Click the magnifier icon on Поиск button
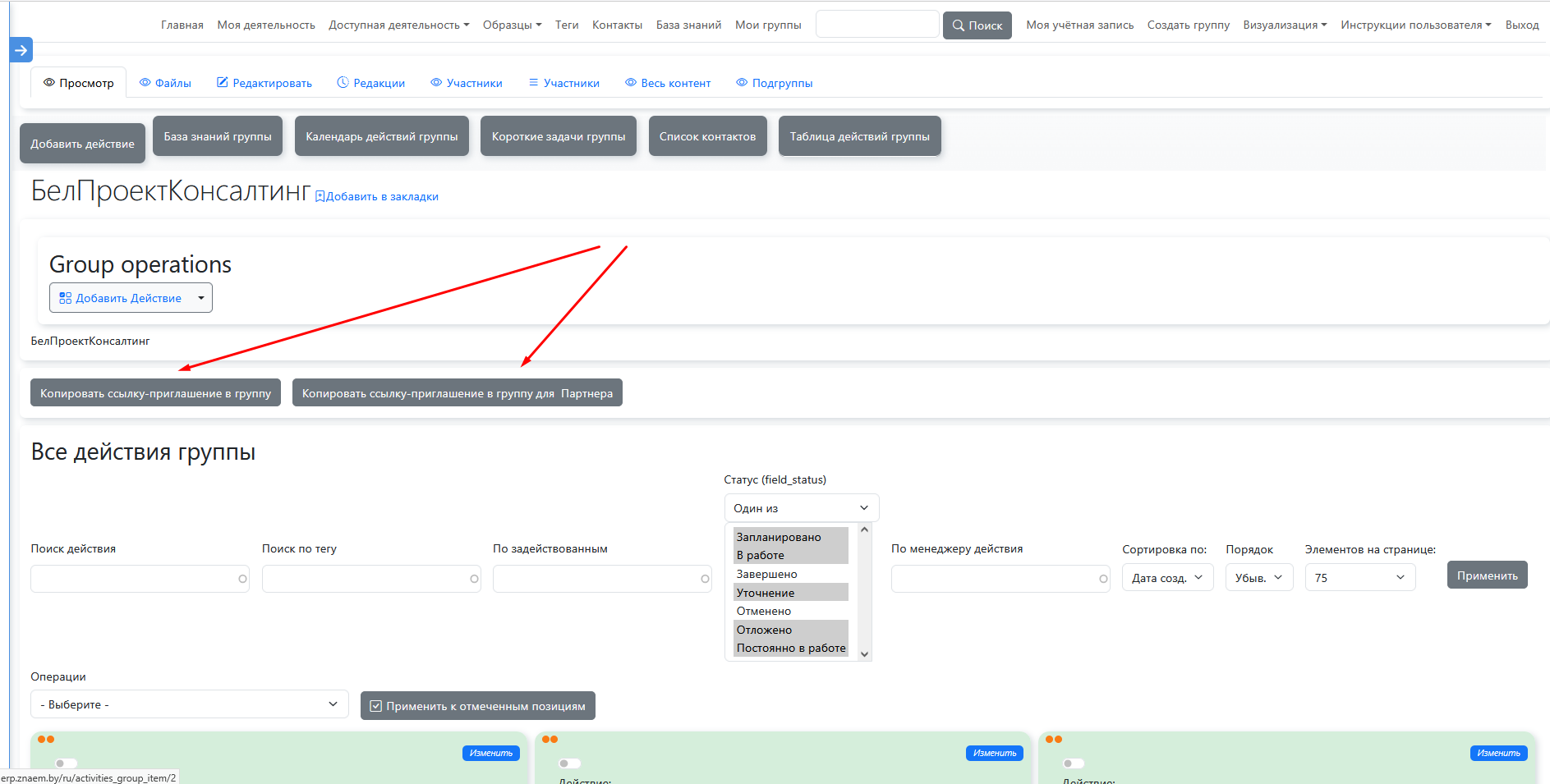The height and width of the screenshot is (784, 1550). (958, 25)
